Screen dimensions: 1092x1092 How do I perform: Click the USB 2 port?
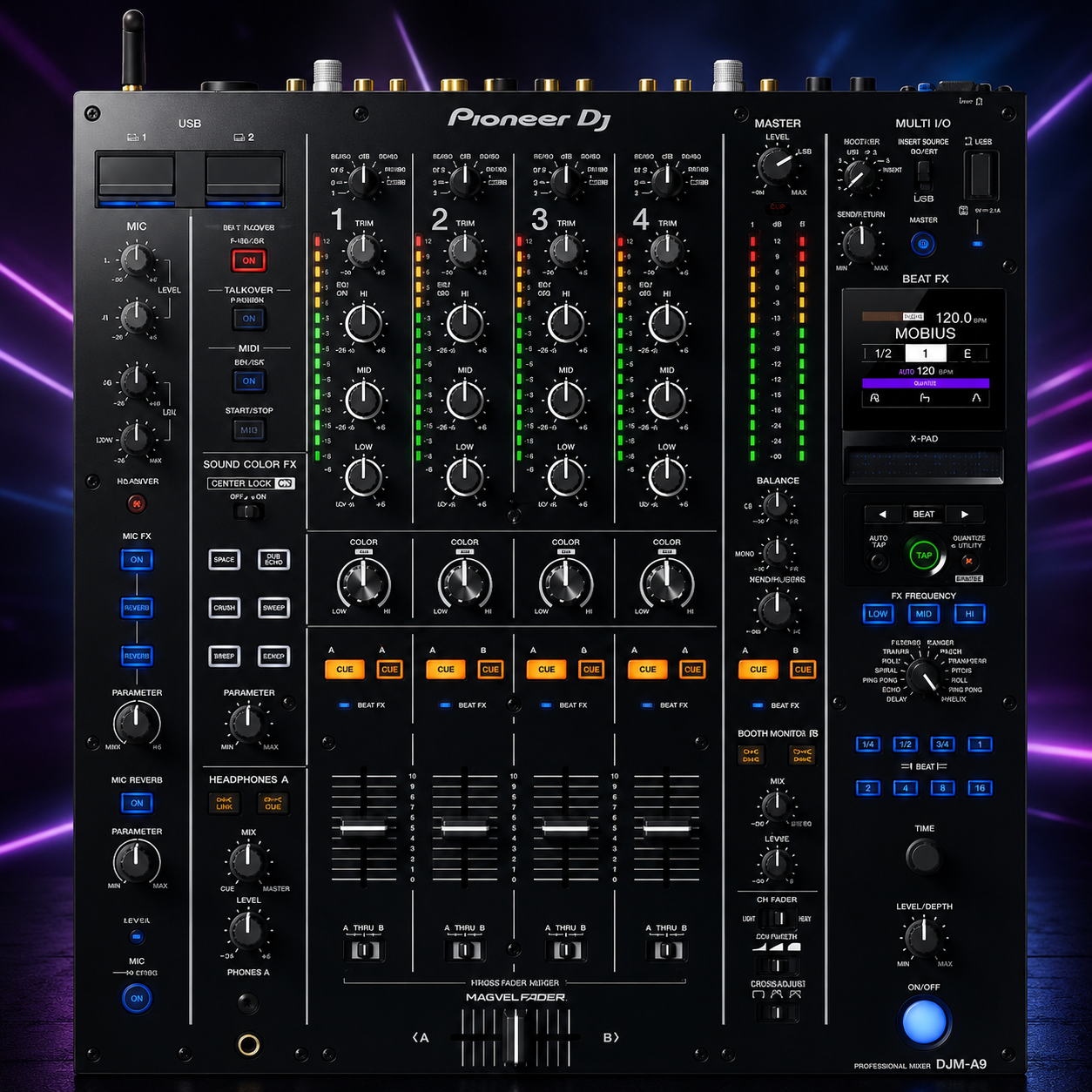pos(245,178)
